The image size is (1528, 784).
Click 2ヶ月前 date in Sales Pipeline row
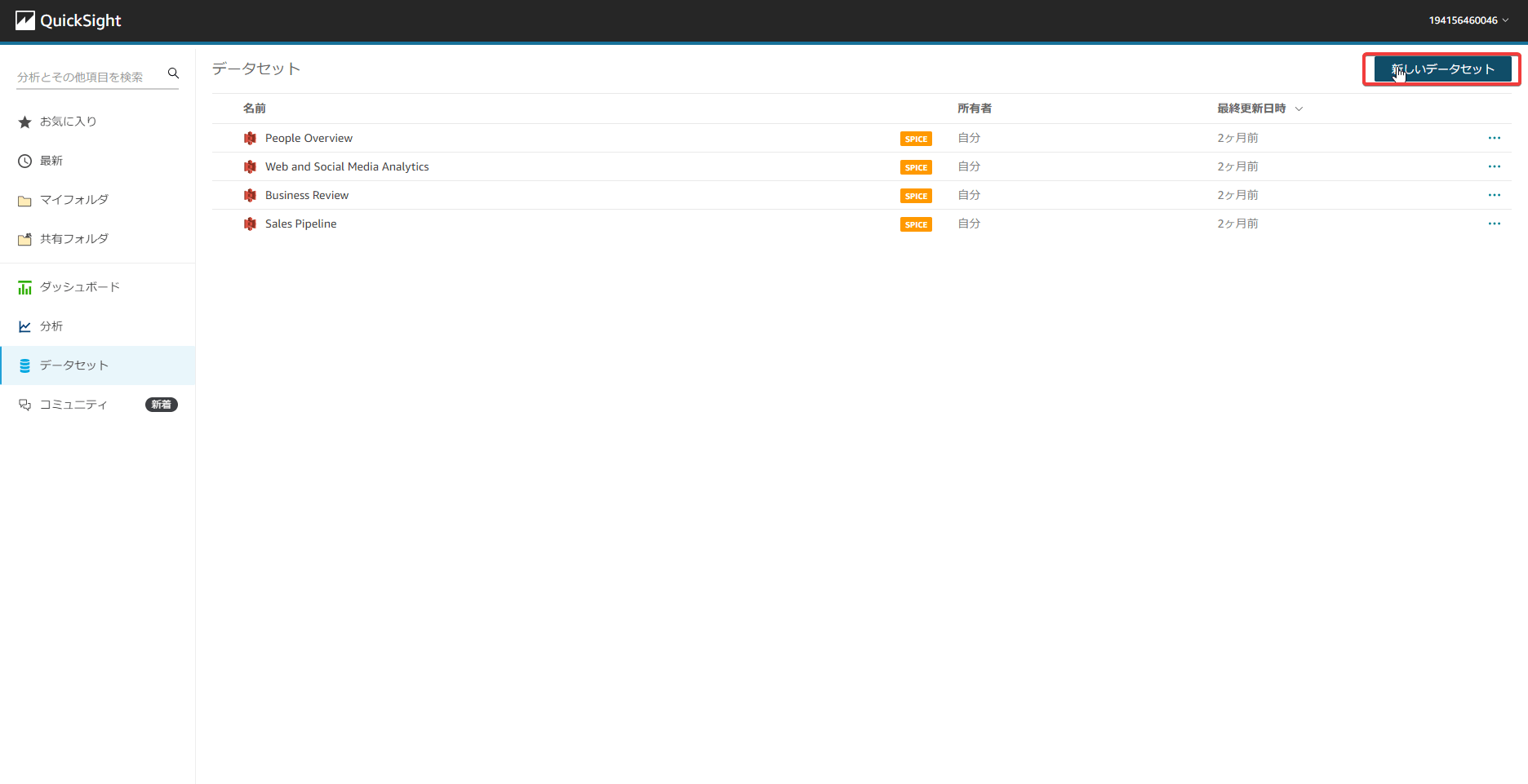click(x=1237, y=224)
